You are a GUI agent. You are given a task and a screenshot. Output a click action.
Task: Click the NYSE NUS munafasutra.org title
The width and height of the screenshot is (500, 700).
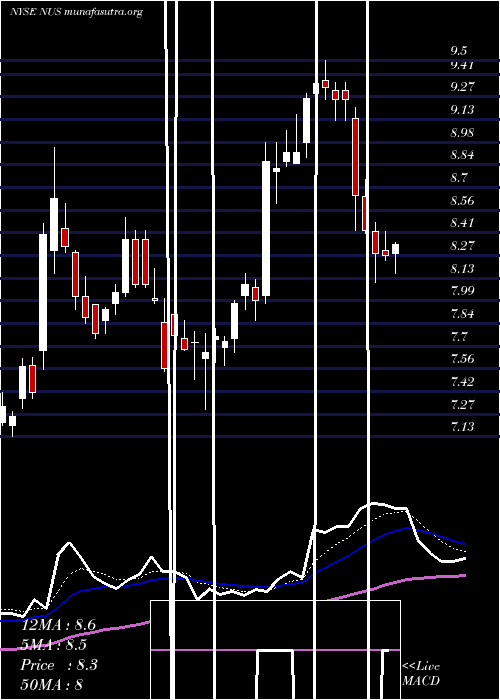[x=76, y=12]
